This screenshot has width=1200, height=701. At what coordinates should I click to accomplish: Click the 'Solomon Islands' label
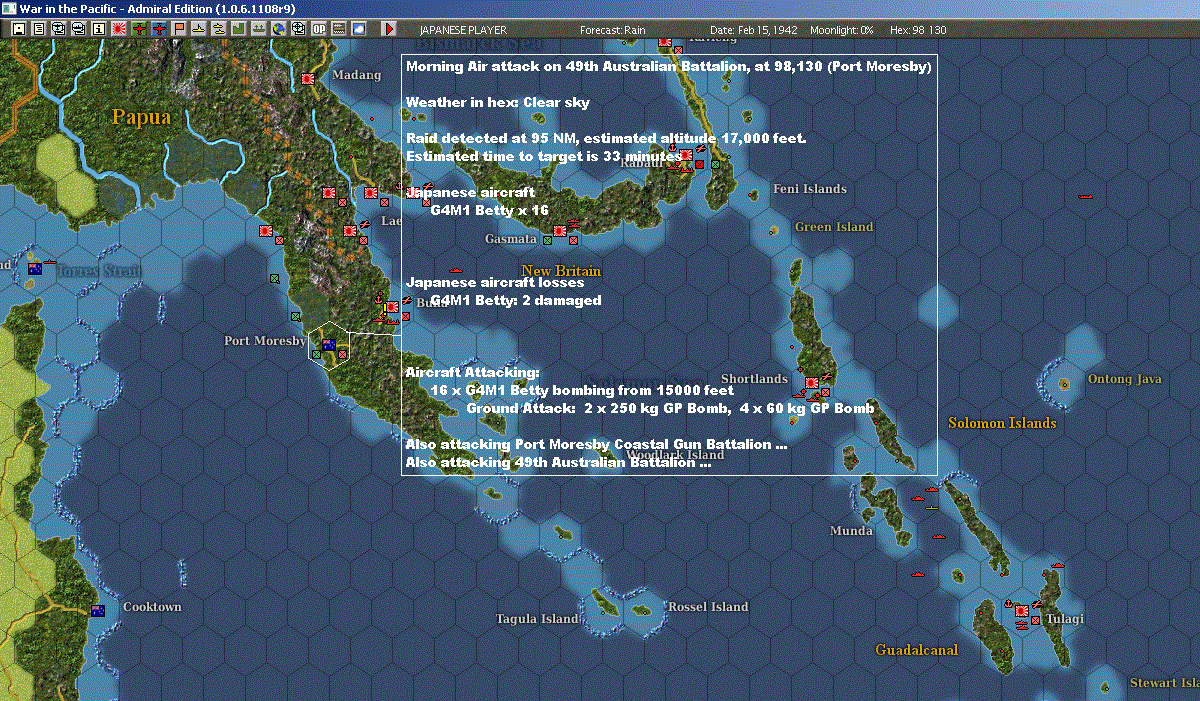coord(1002,423)
